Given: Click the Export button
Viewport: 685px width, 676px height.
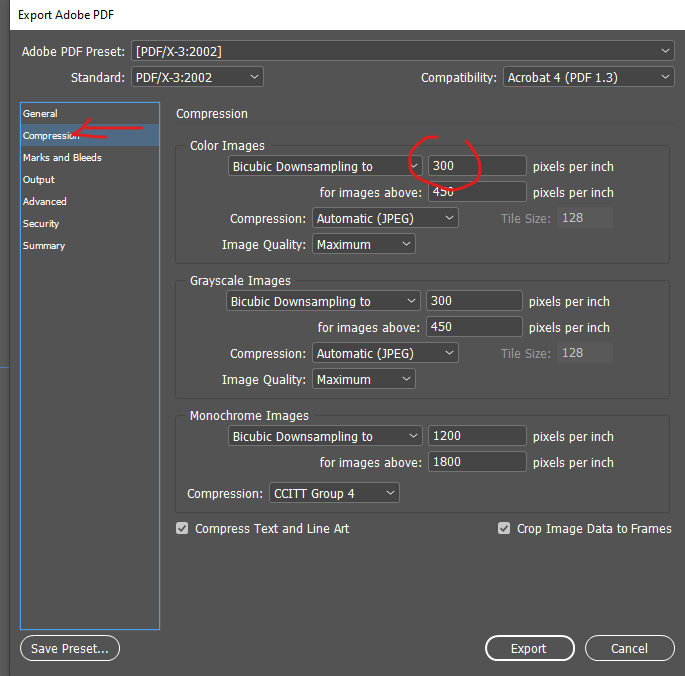Looking at the screenshot, I should (529, 648).
